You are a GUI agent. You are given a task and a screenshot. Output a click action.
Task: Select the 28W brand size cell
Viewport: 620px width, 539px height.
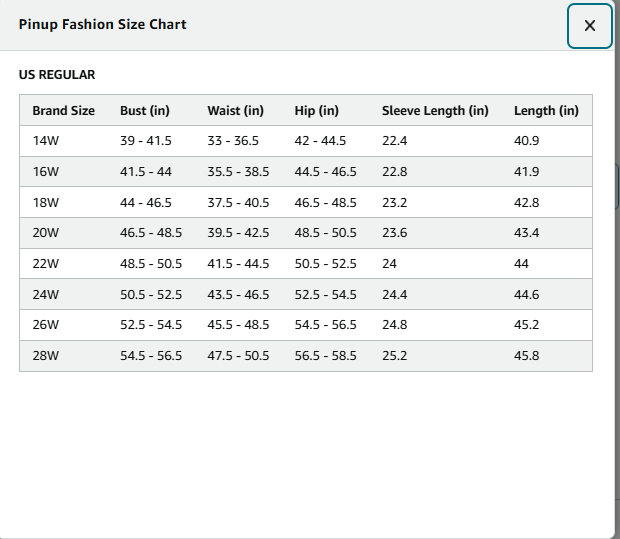click(x=45, y=356)
